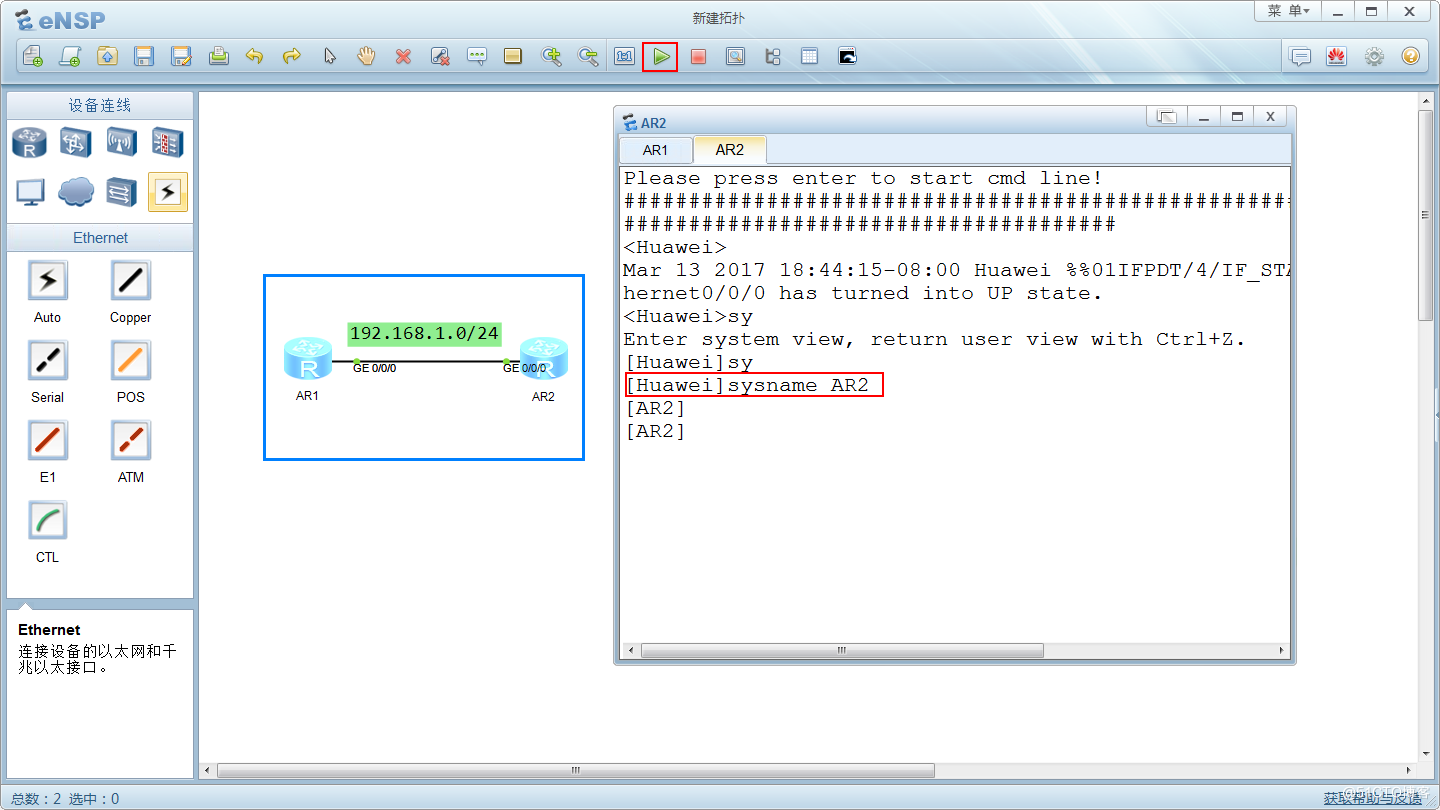The image size is (1440, 810).
Task: Click the red X delete tool
Action: pos(403,57)
